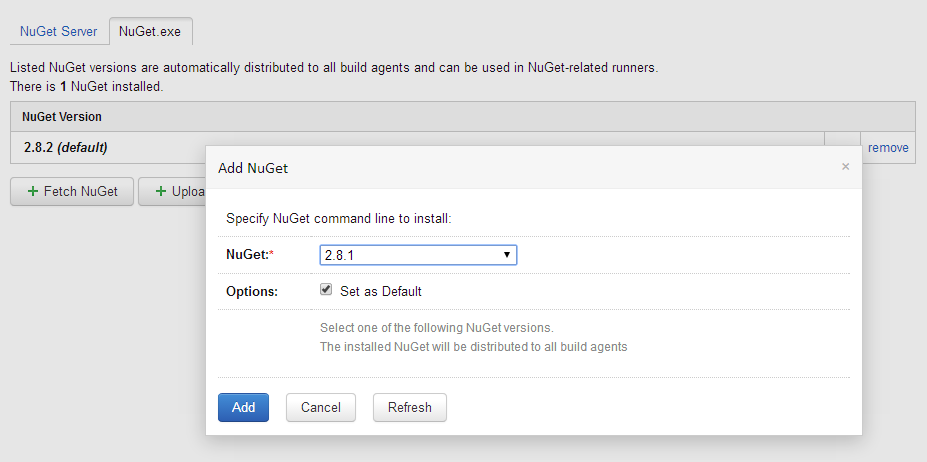
Task: Click 'Listed NuGet versions are automatically distributed' text
Action: pos(334,67)
